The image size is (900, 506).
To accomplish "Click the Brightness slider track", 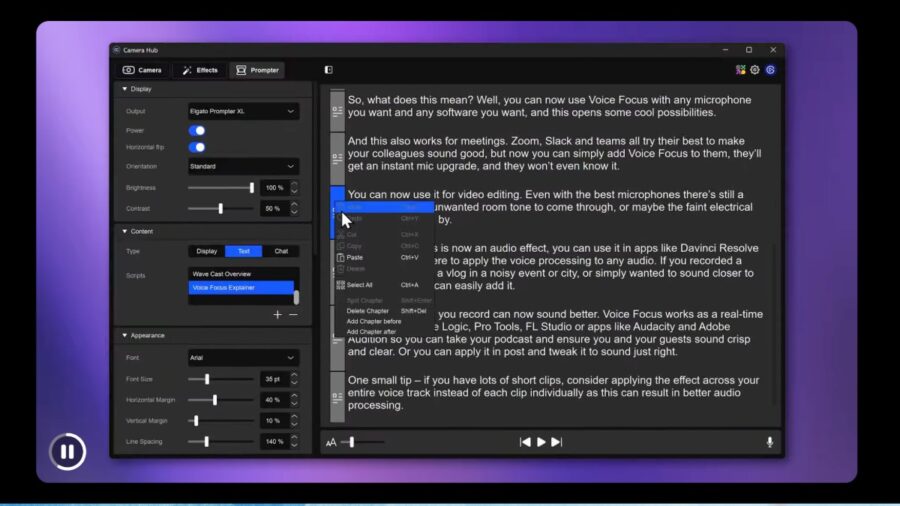I will pyautogui.click(x=220, y=187).
